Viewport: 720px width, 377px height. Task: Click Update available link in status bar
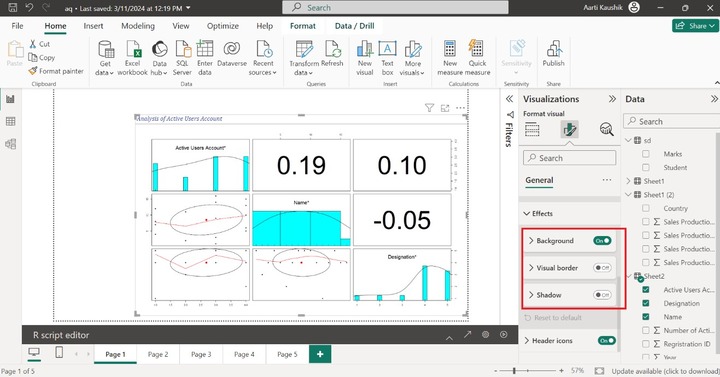(665, 371)
